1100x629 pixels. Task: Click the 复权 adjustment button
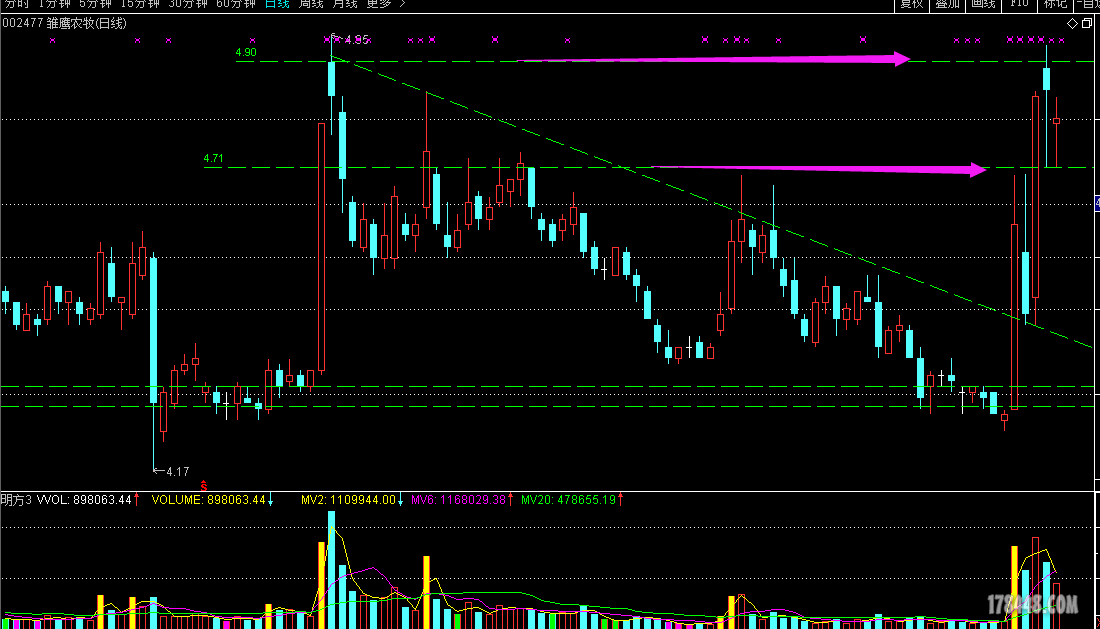(911, 4)
